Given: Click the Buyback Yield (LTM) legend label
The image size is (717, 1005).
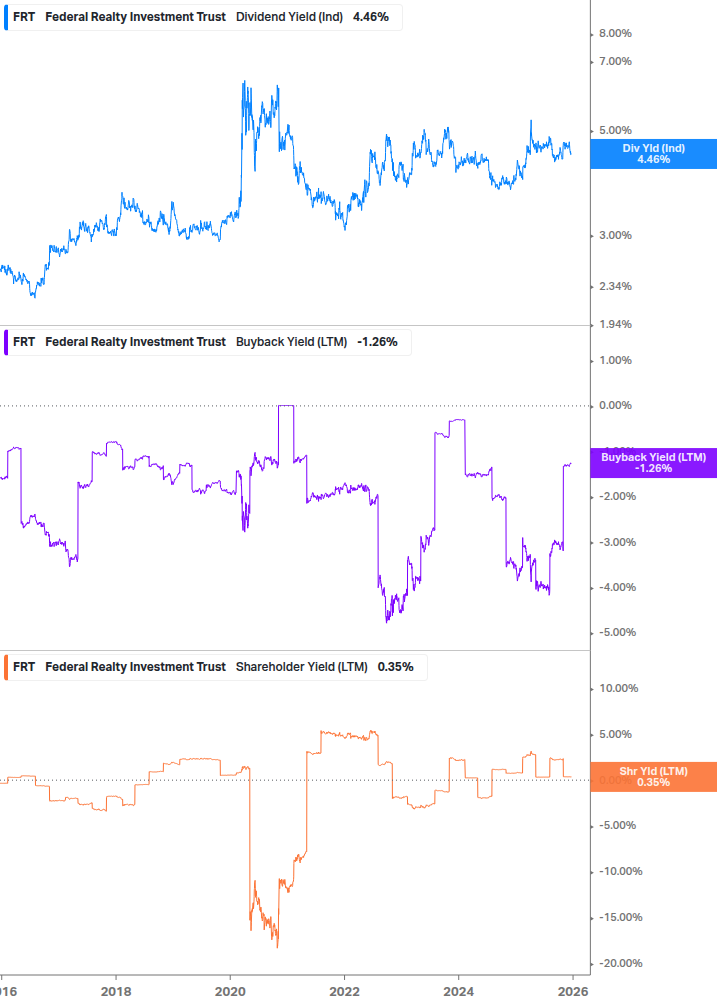Looking at the screenshot, I should tap(292, 342).
